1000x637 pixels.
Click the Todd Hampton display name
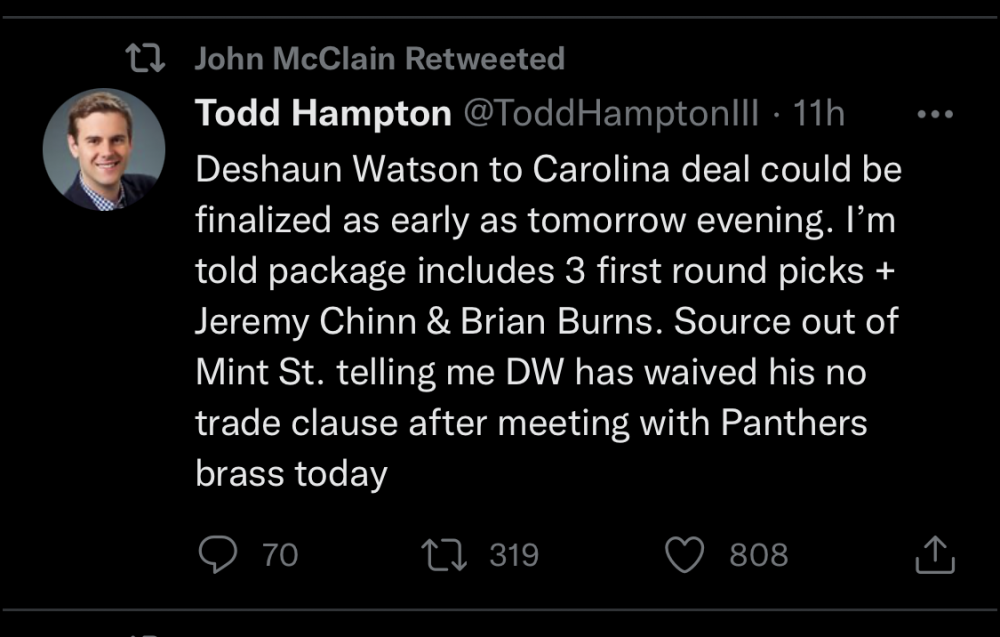[323, 114]
